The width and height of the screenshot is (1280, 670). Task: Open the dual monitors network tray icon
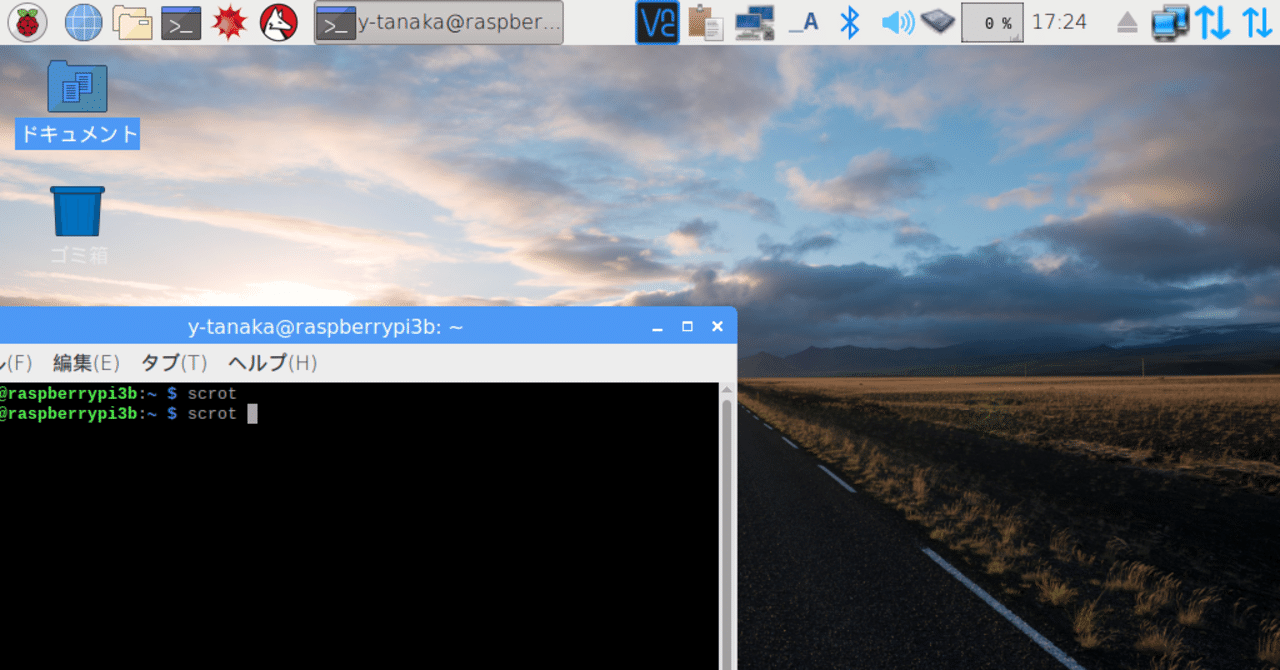pos(1169,22)
